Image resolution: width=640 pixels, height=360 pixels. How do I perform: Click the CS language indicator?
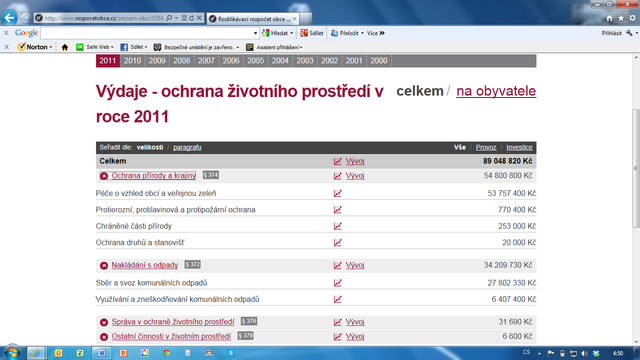tap(527, 352)
